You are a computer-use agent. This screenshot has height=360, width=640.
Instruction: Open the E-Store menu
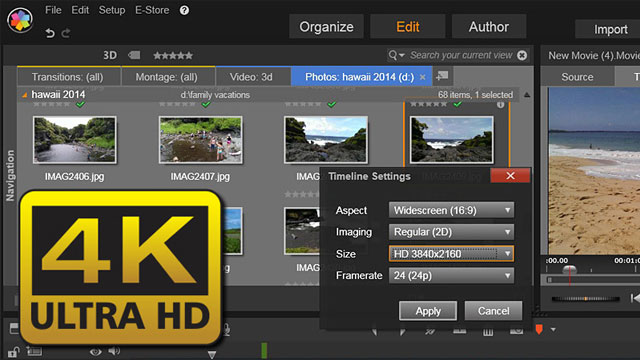pyautogui.click(x=152, y=10)
